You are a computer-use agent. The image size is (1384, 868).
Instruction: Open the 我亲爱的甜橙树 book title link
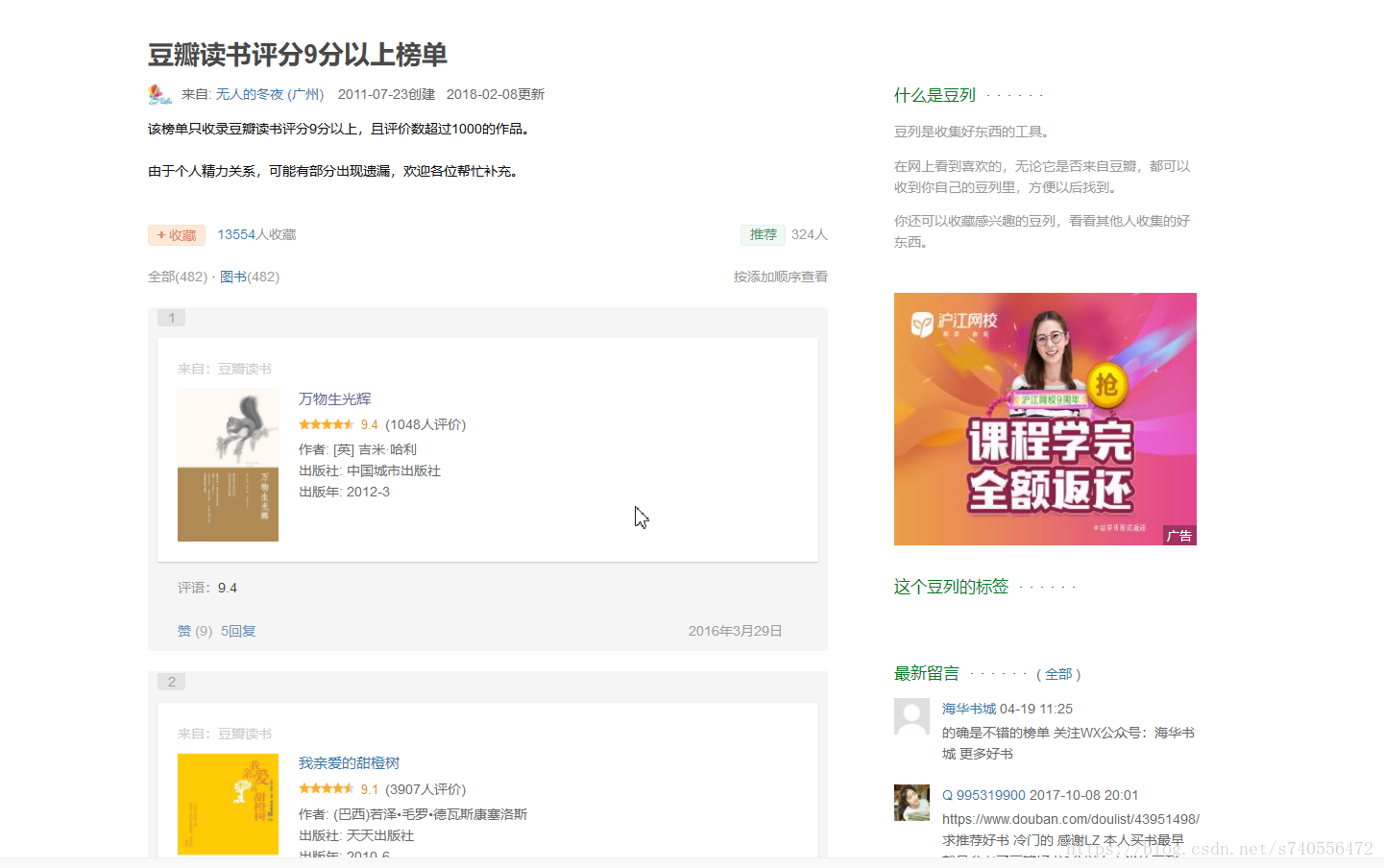click(350, 762)
